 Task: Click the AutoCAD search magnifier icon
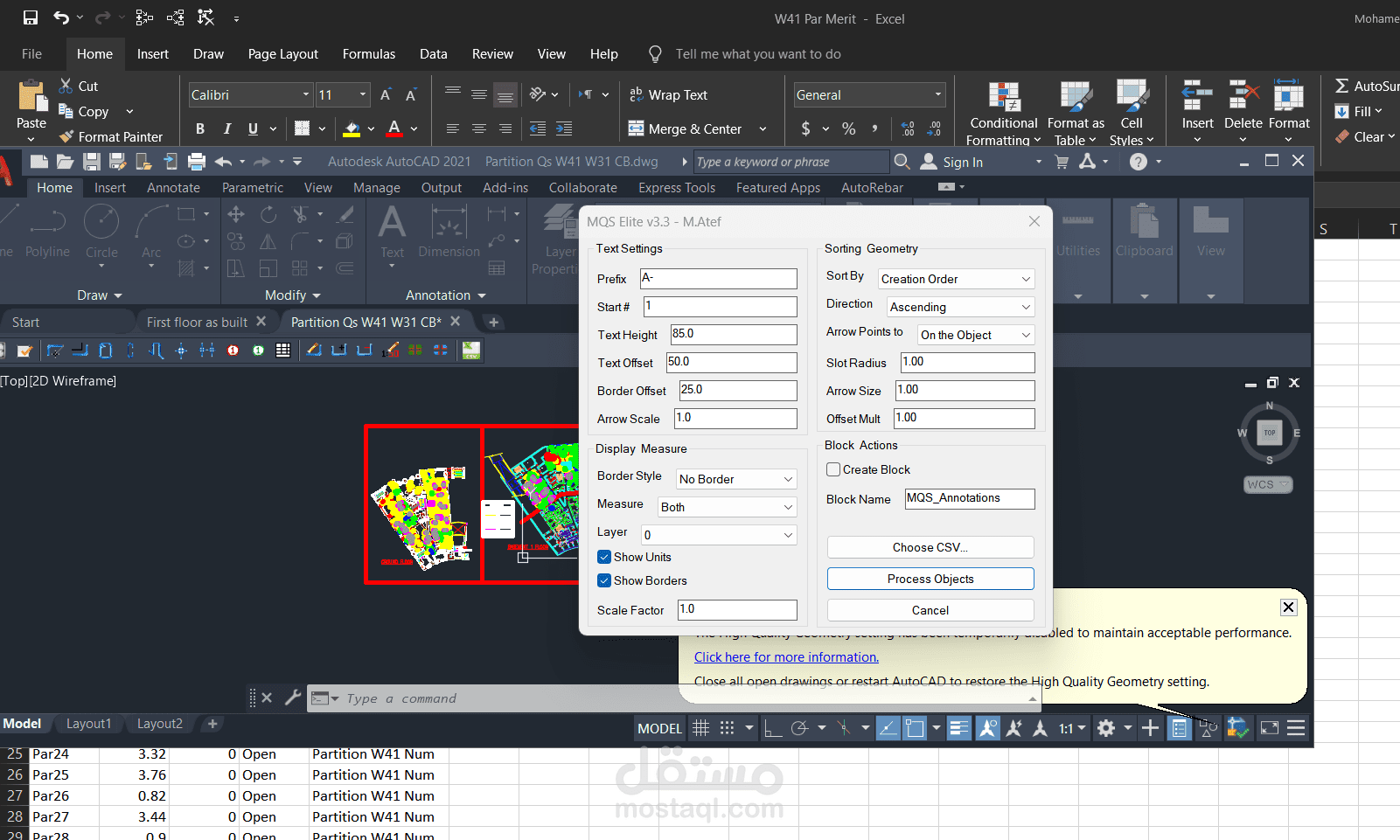point(902,162)
